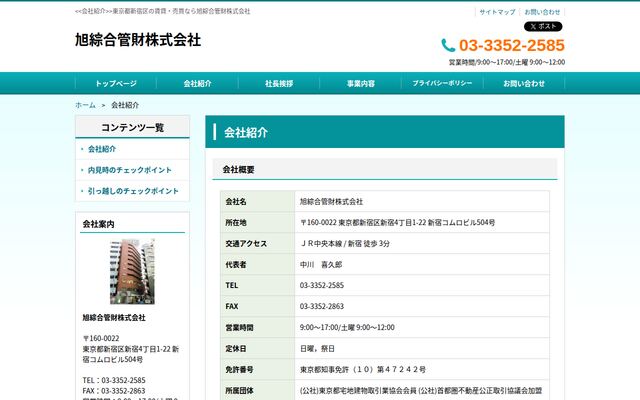Click the building photo in 会社案内

coord(132,271)
